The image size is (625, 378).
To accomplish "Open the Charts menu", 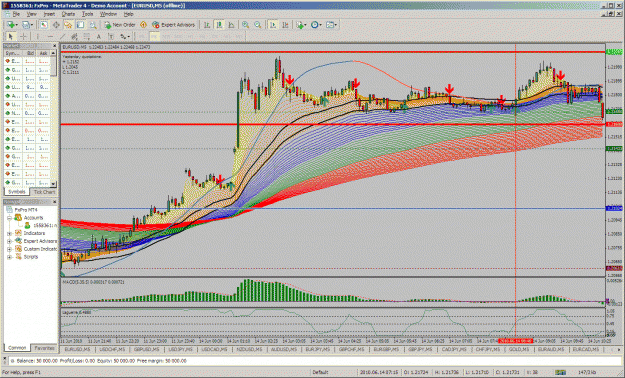I will 68,14.
